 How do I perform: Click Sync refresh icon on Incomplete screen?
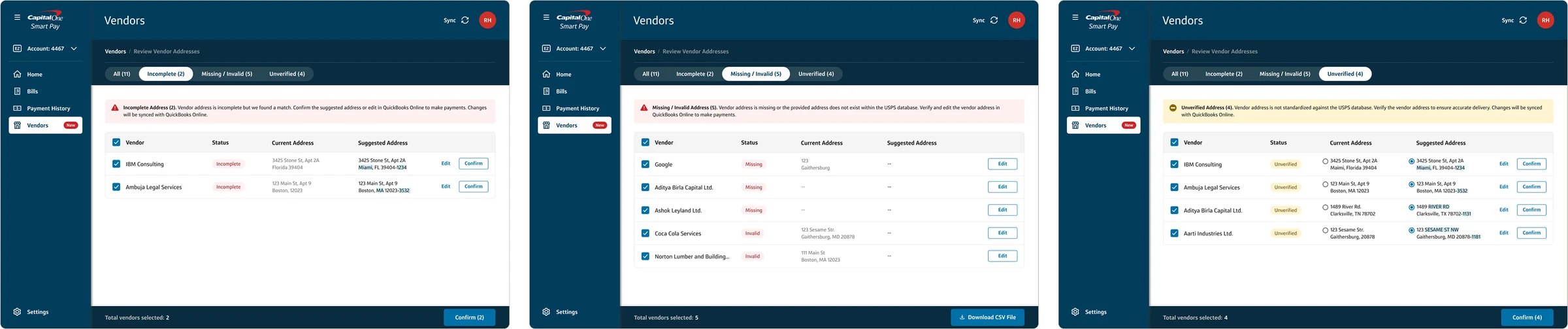click(x=465, y=20)
